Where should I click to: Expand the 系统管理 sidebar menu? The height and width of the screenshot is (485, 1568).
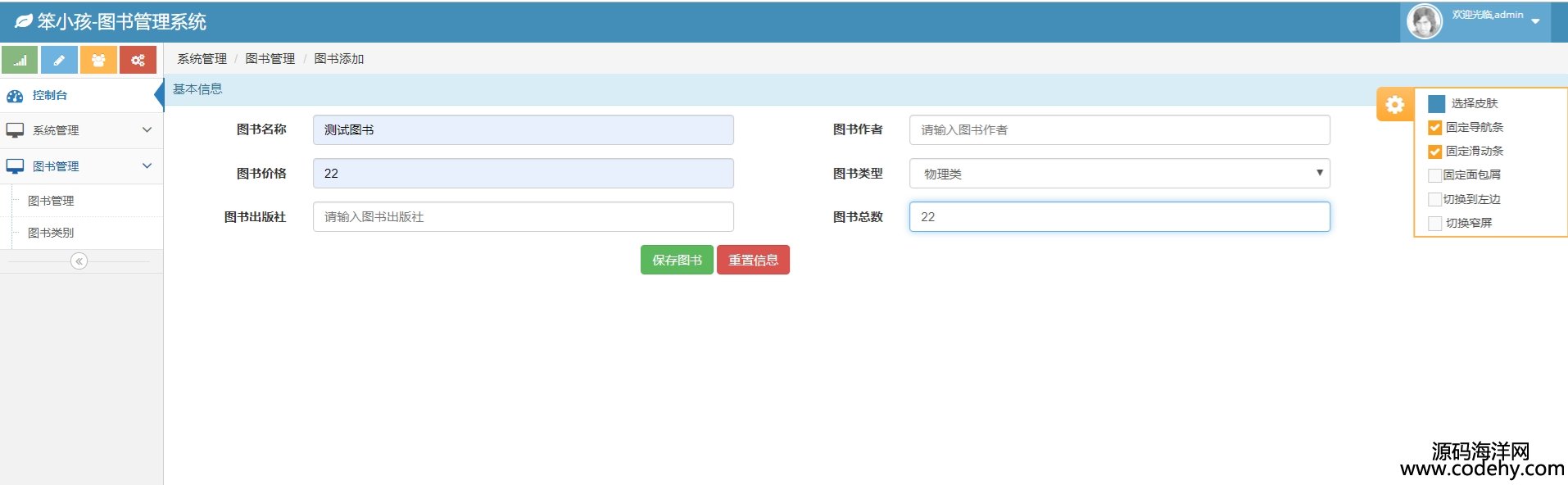80,130
